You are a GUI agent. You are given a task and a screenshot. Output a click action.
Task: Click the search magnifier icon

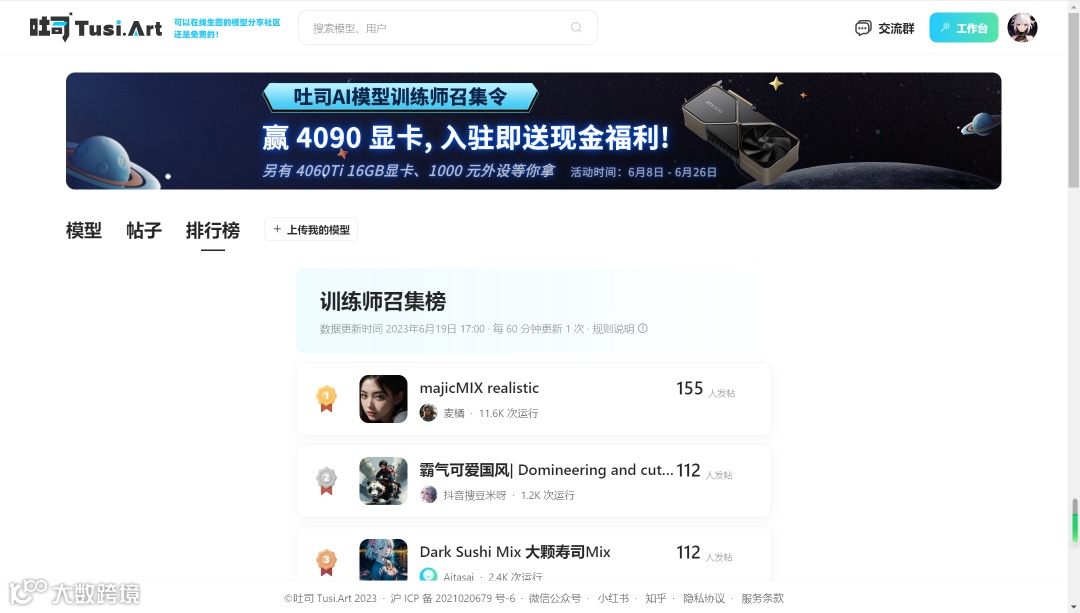(x=576, y=28)
